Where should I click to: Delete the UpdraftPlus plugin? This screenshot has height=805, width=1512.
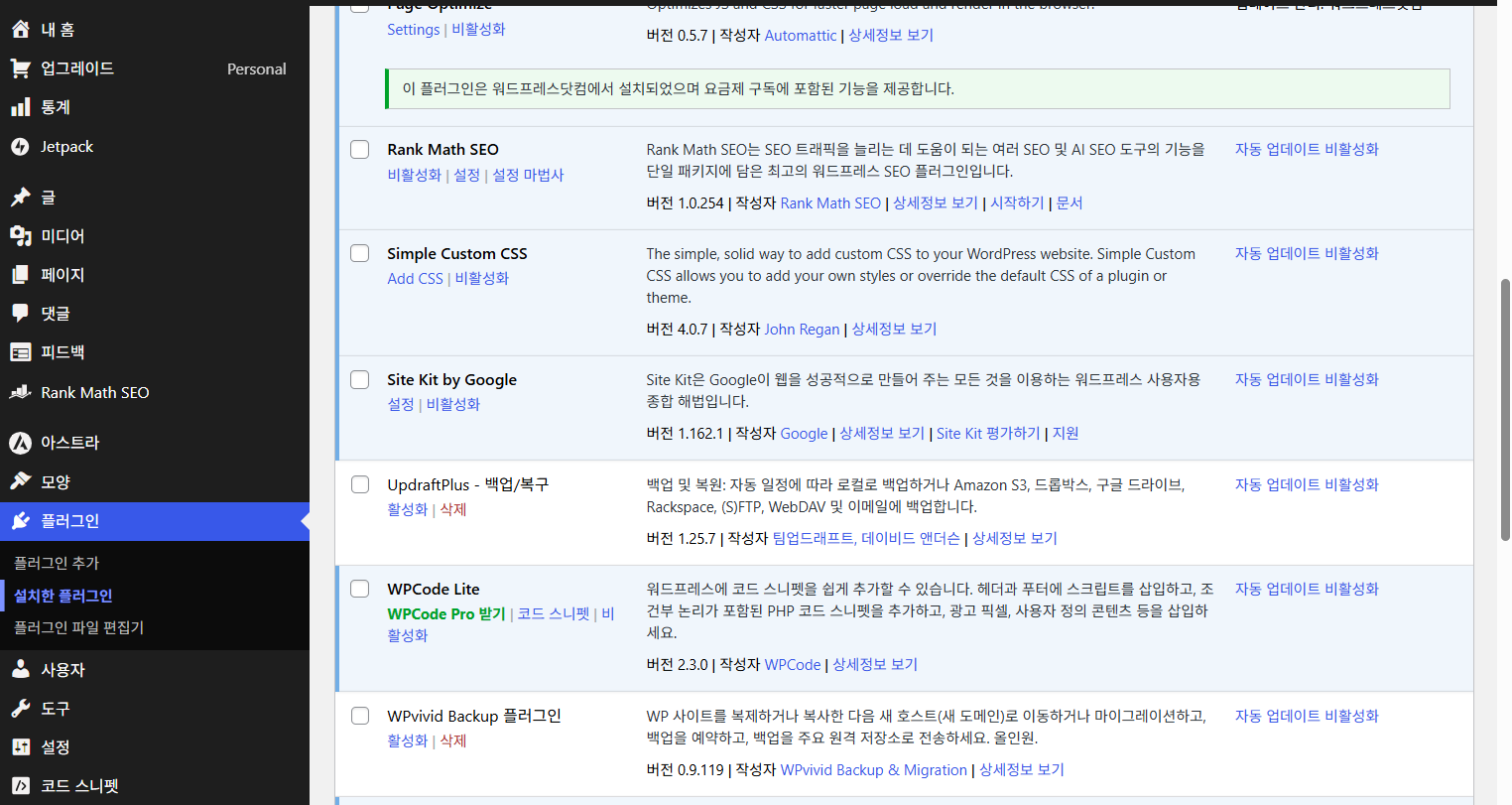[x=453, y=509]
